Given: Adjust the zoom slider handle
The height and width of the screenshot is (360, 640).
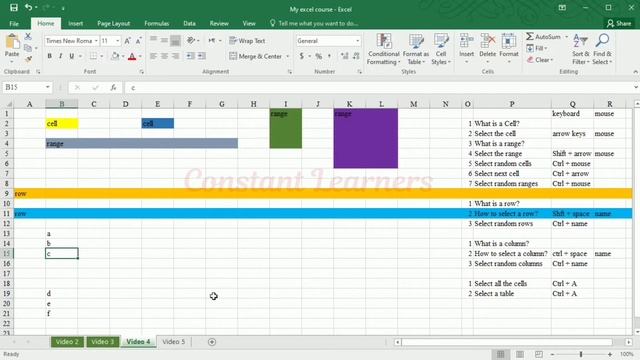Looking at the screenshot, I should point(581,354).
